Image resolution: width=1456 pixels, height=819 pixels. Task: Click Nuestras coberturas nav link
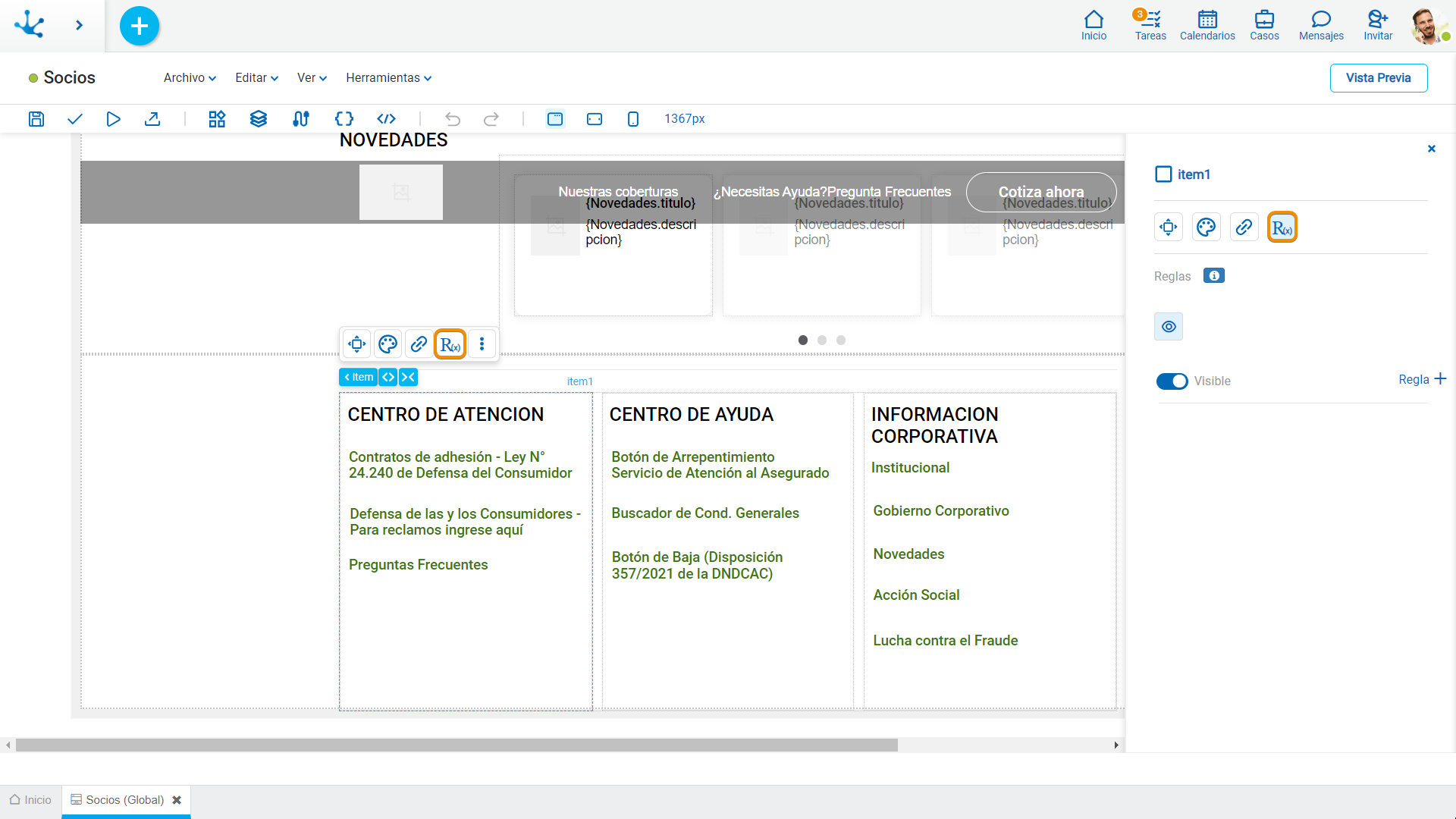618,192
